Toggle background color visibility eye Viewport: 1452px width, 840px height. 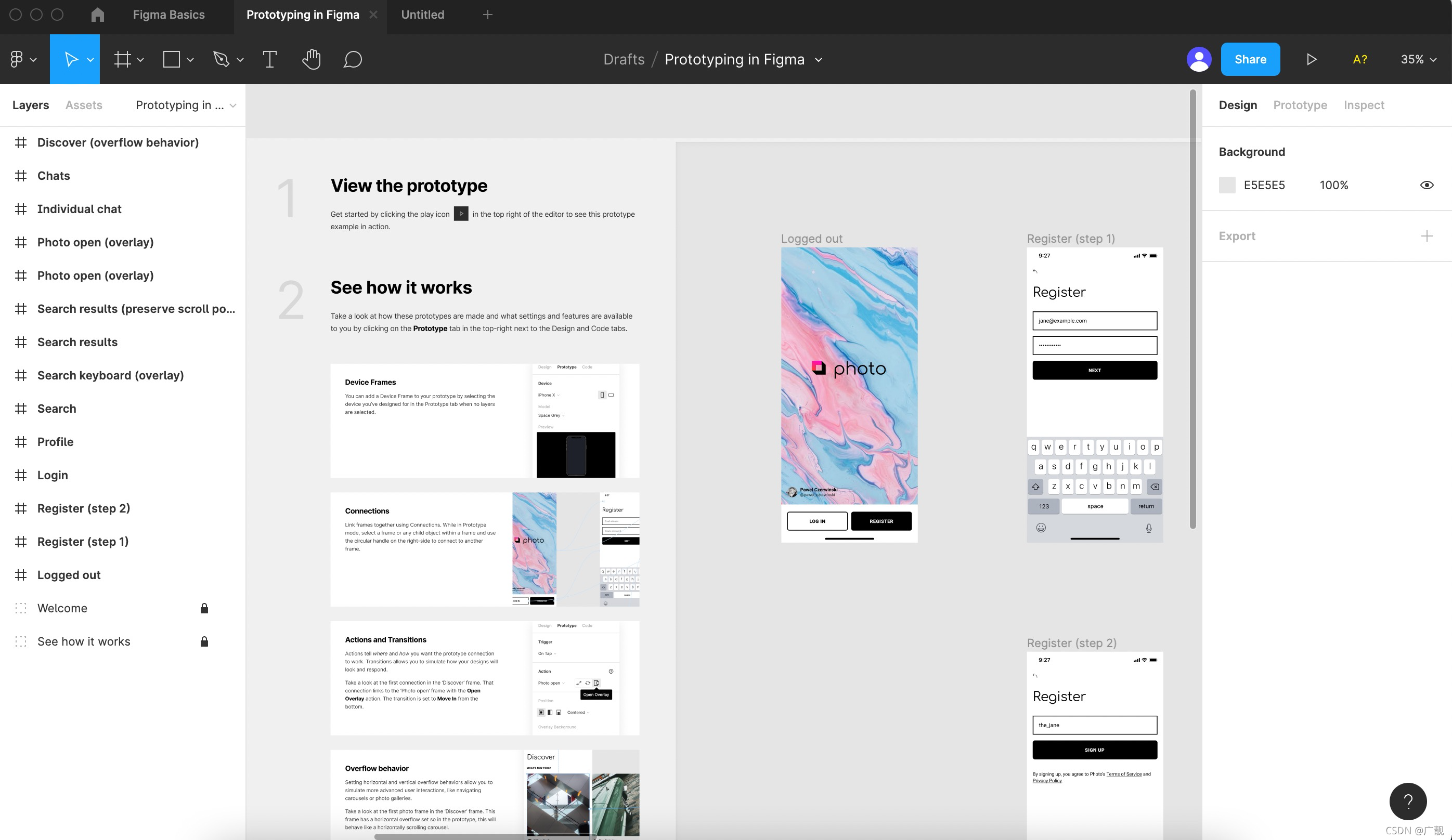click(x=1426, y=185)
